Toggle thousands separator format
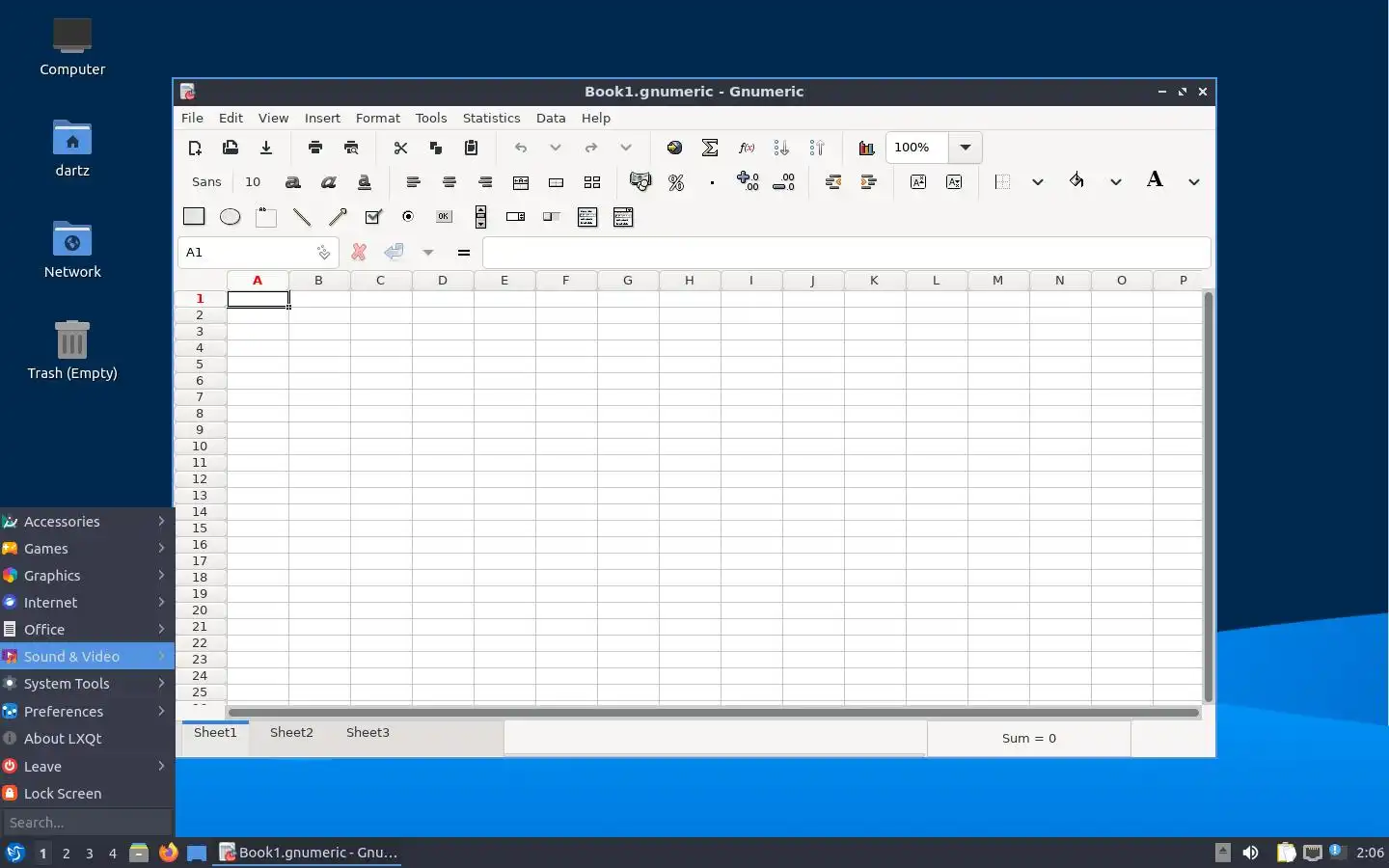 [712, 182]
